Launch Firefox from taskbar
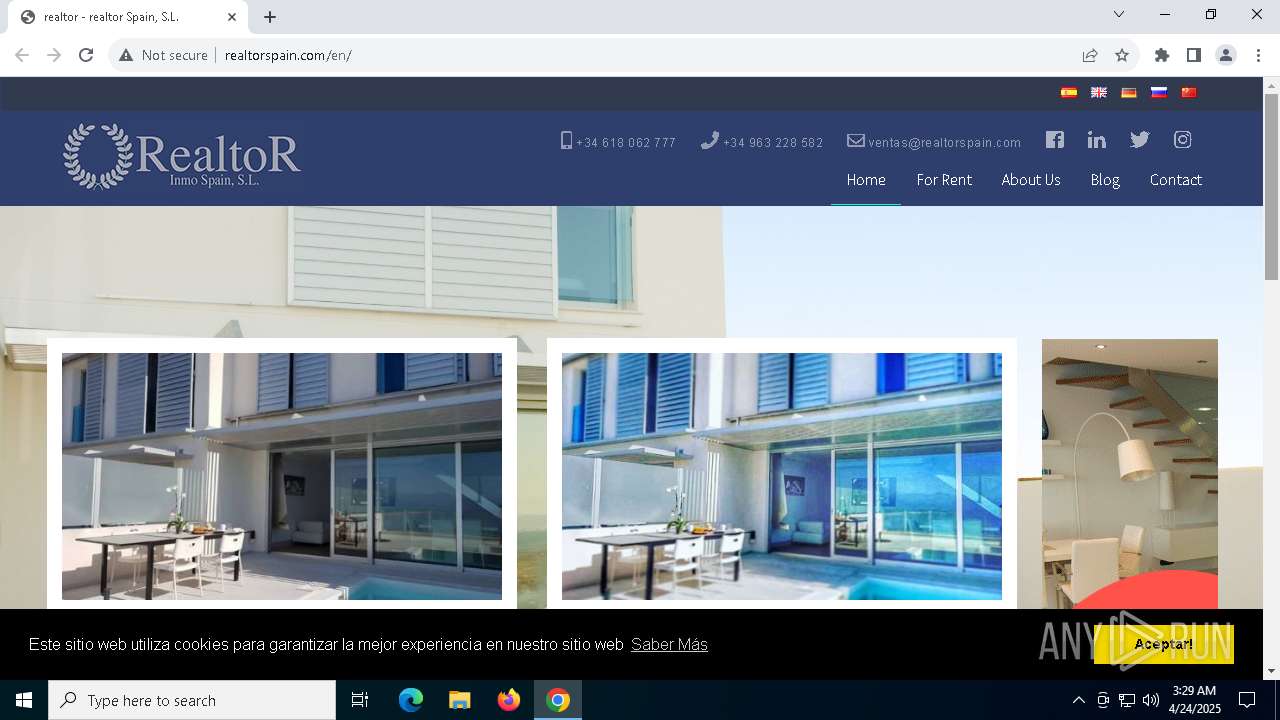Screen dimensions: 1280x720 509,700
